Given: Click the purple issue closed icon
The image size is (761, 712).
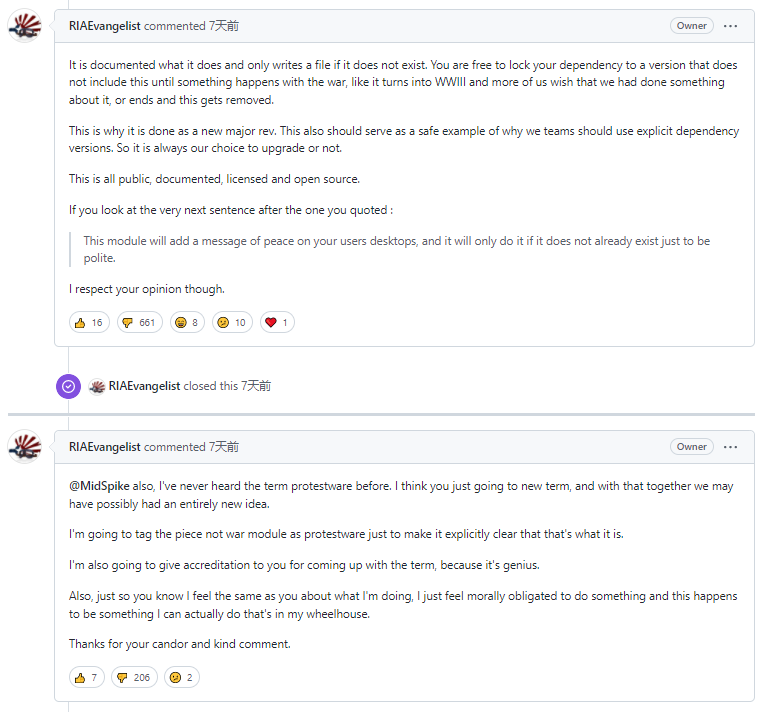Looking at the screenshot, I should (x=68, y=386).
